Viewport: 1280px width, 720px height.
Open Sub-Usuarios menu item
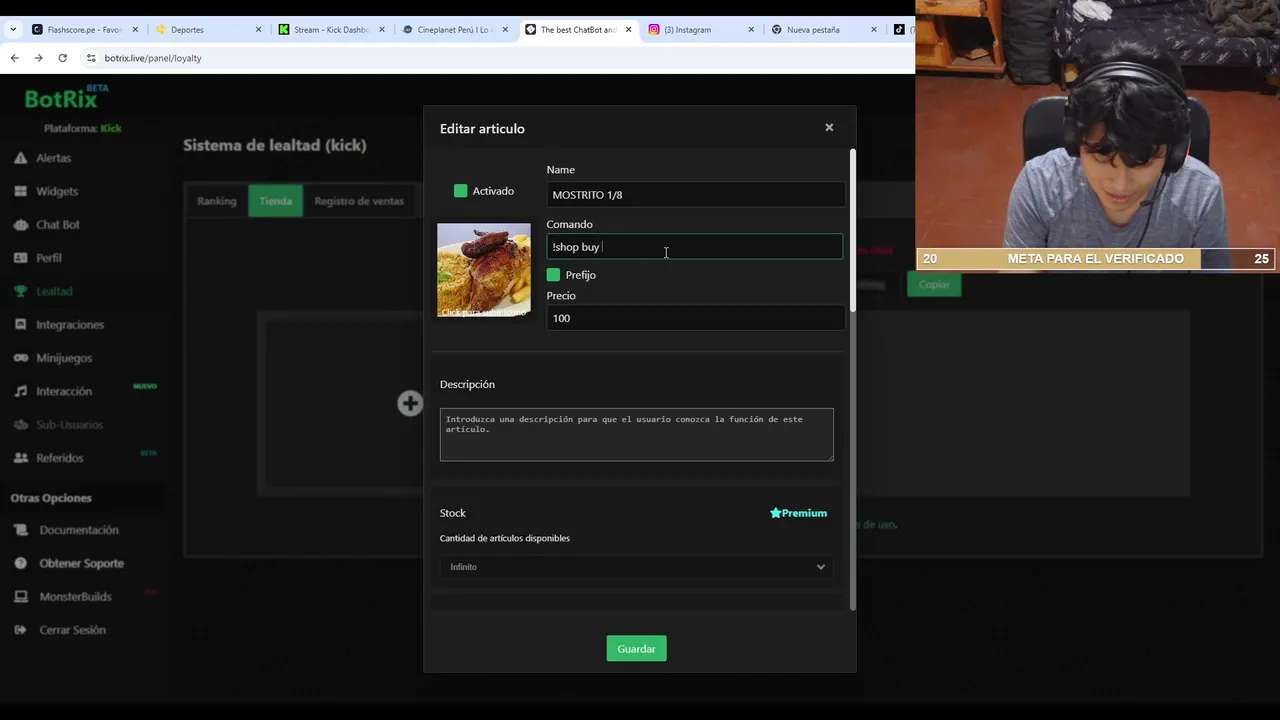pos(69,425)
